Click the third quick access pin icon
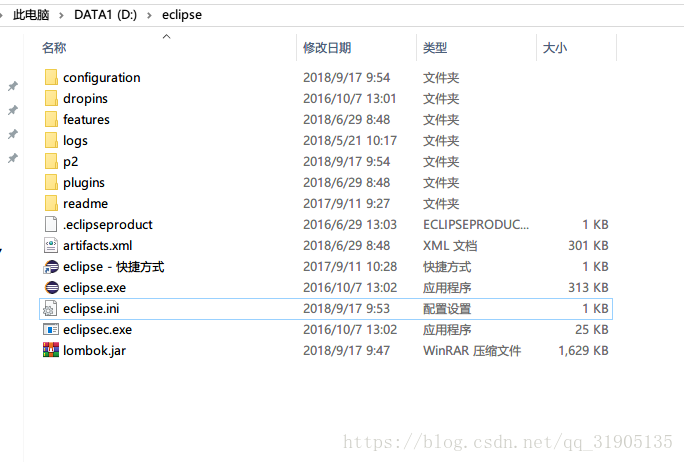The width and height of the screenshot is (684, 462). 13,134
